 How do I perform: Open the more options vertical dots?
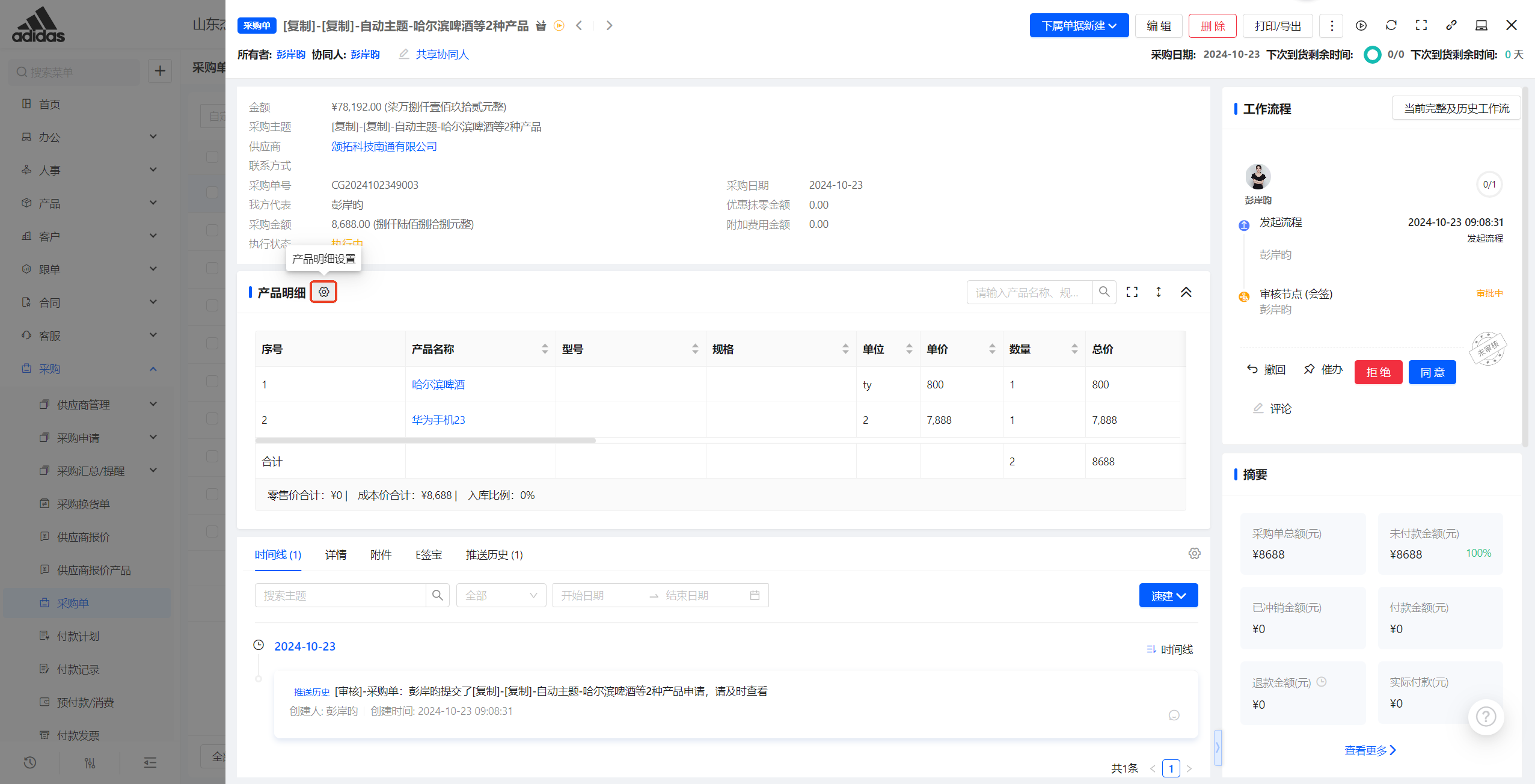pos(1332,26)
